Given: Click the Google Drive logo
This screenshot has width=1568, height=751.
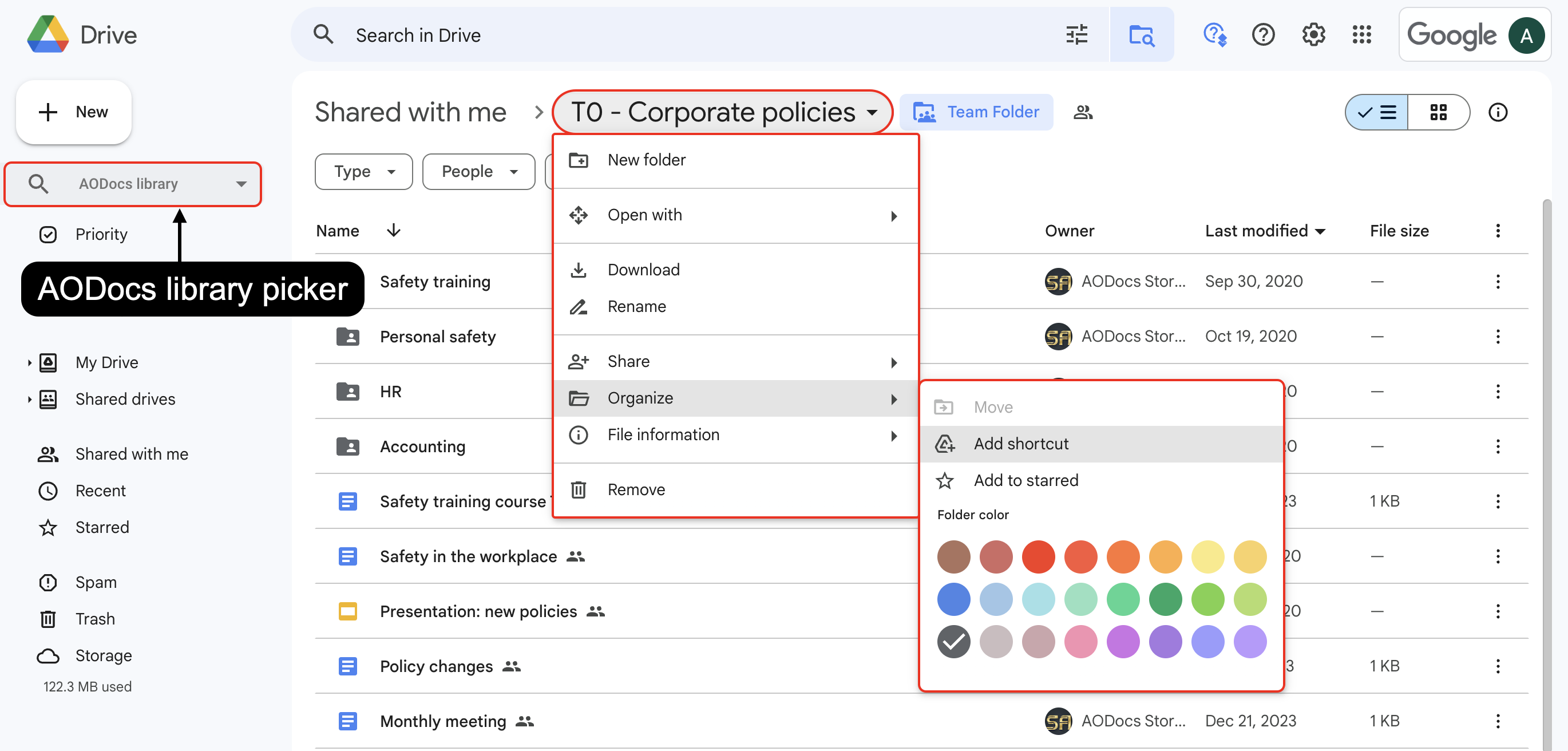Looking at the screenshot, I should [47, 35].
